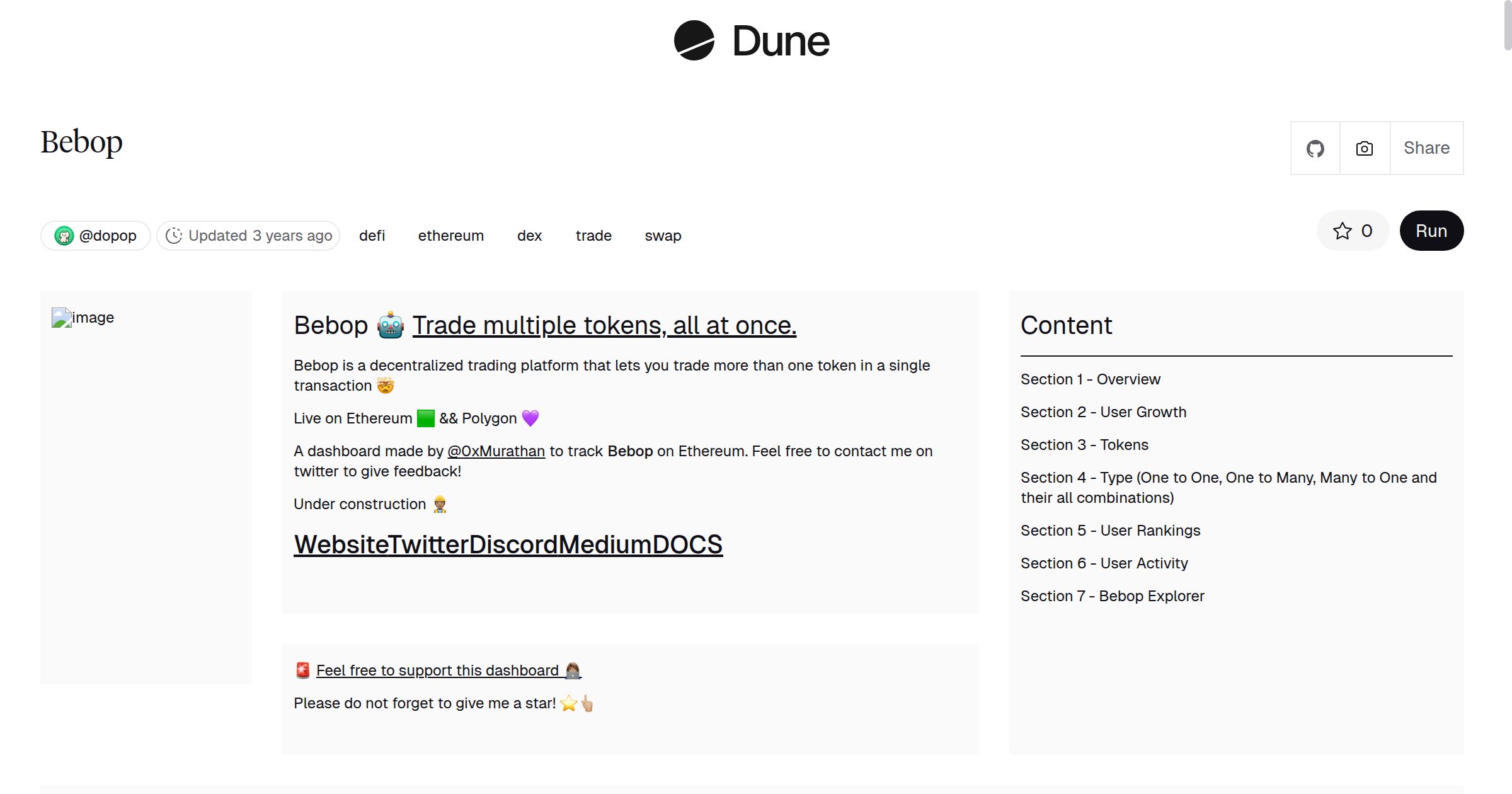Open Feel free to support this dashboard link

(437, 670)
